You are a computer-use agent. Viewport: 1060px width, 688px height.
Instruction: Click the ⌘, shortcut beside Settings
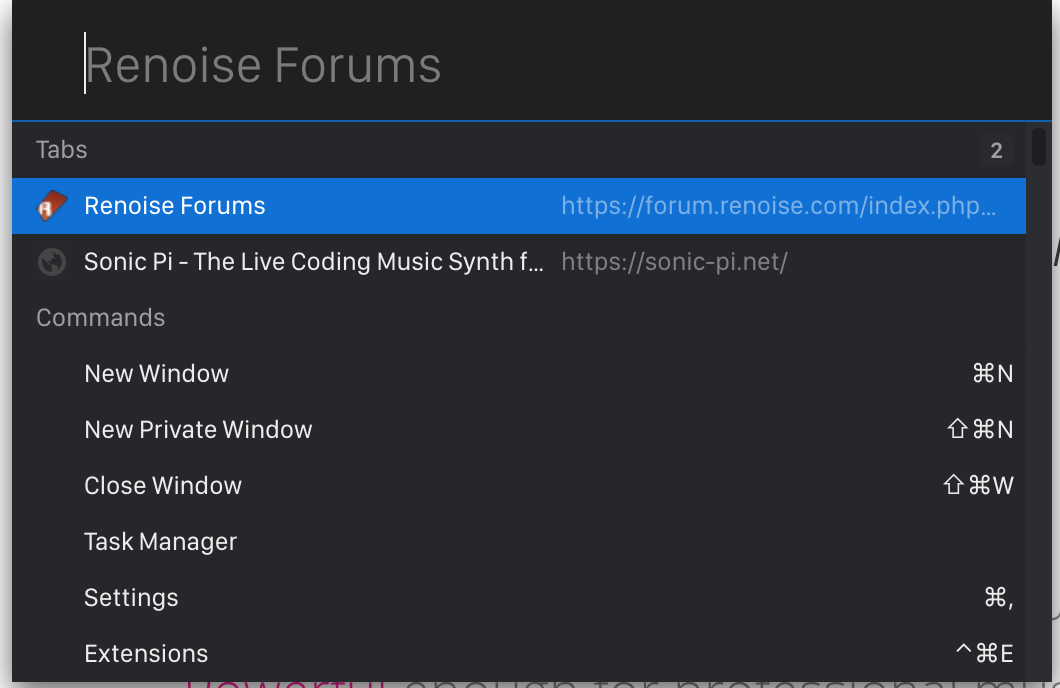pos(998,598)
